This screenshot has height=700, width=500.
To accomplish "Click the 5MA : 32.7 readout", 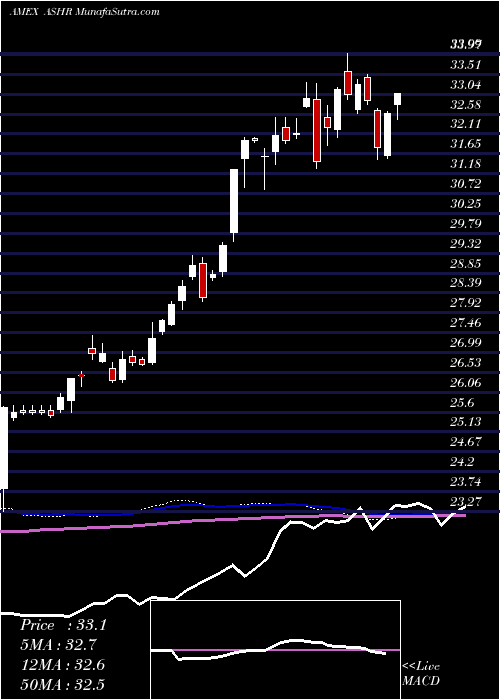I will point(59,645).
